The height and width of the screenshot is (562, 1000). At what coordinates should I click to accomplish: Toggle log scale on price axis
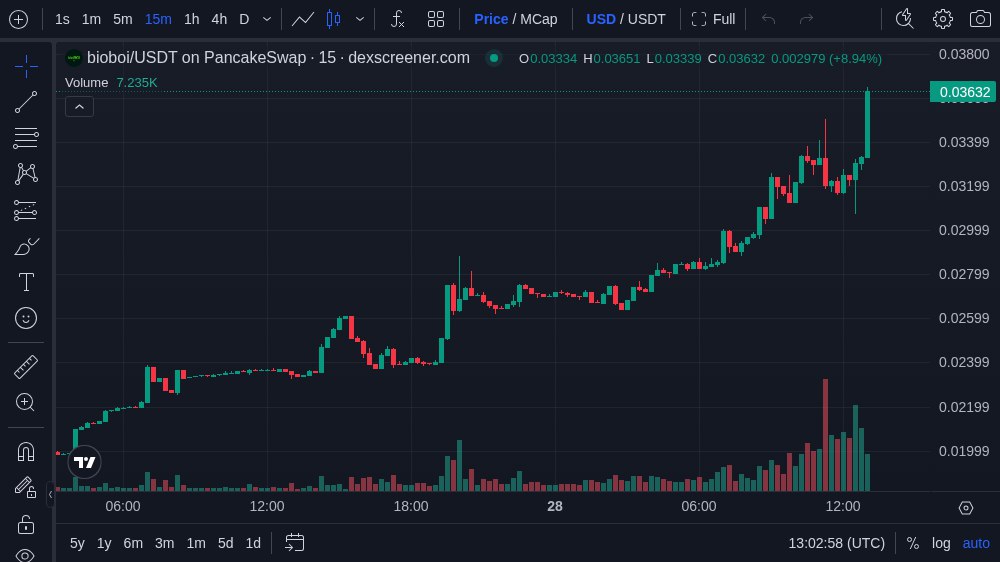pos(941,543)
